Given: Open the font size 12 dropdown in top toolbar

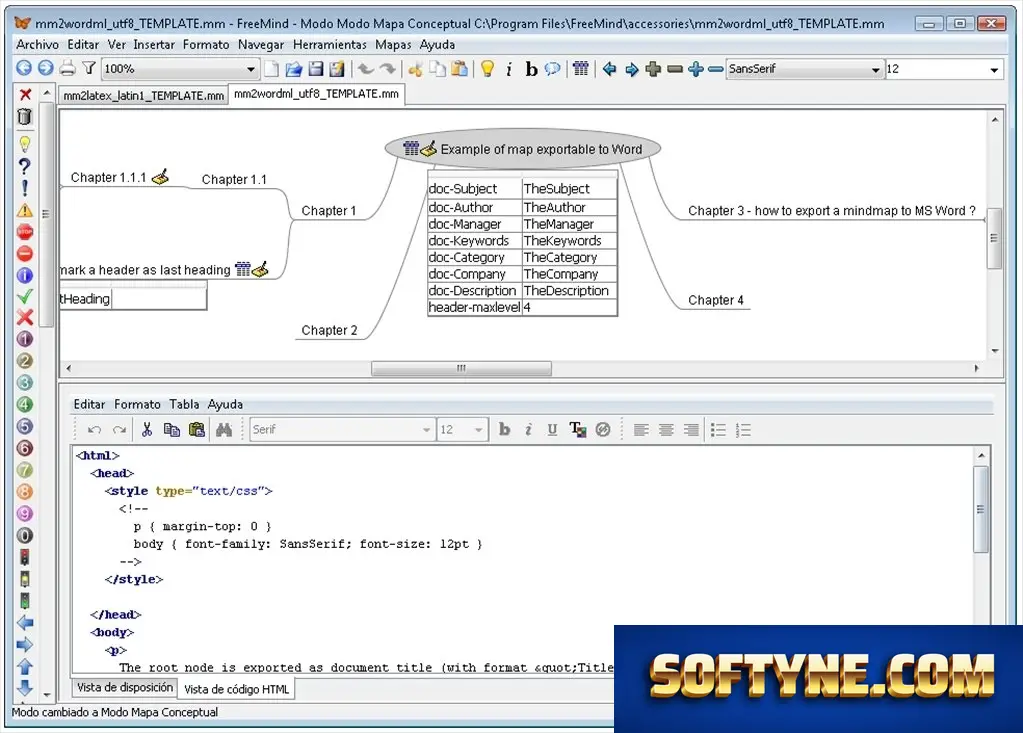Looking at the screenshot, I should coord(943,68).
